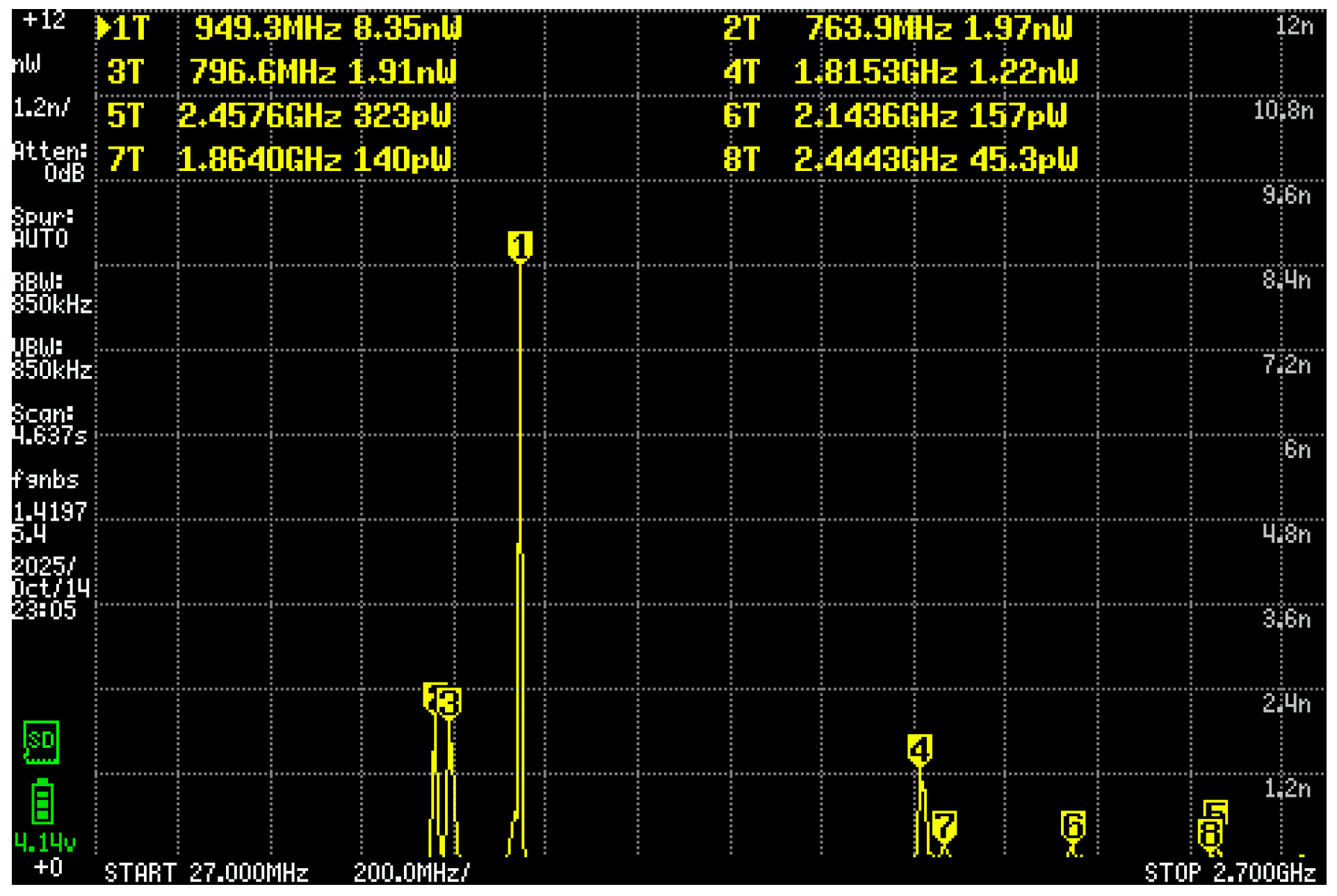Open the RBW: 850kHz setting
Screen dimensions: 1337x896
(x=51, y=293)
